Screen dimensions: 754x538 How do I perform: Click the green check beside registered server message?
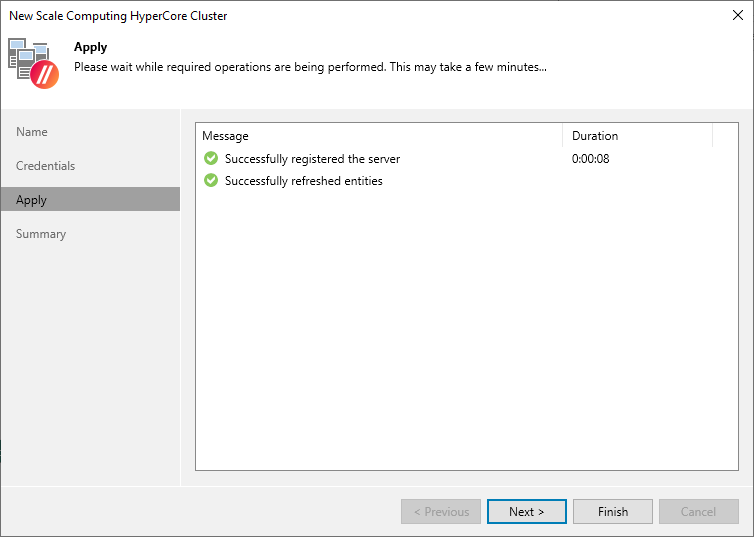(x=210, y=159)
